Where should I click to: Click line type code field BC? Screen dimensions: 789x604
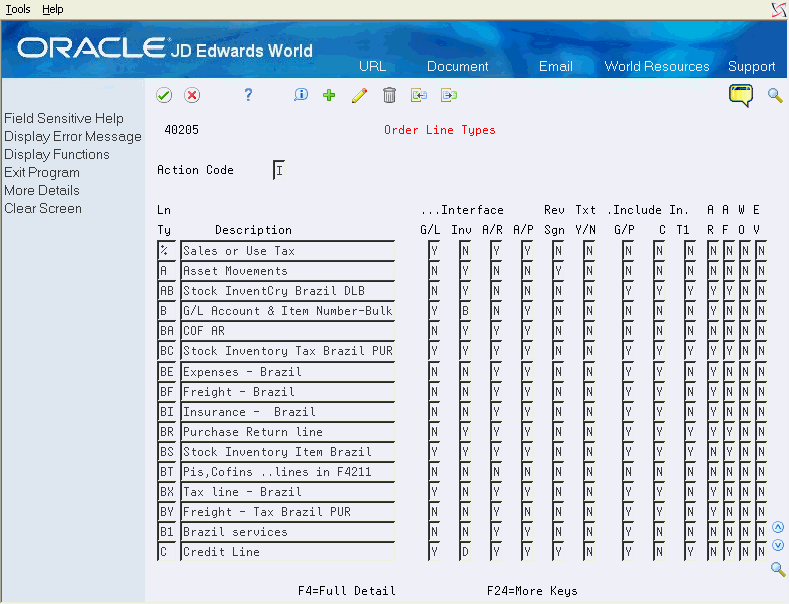pos(167,351)
